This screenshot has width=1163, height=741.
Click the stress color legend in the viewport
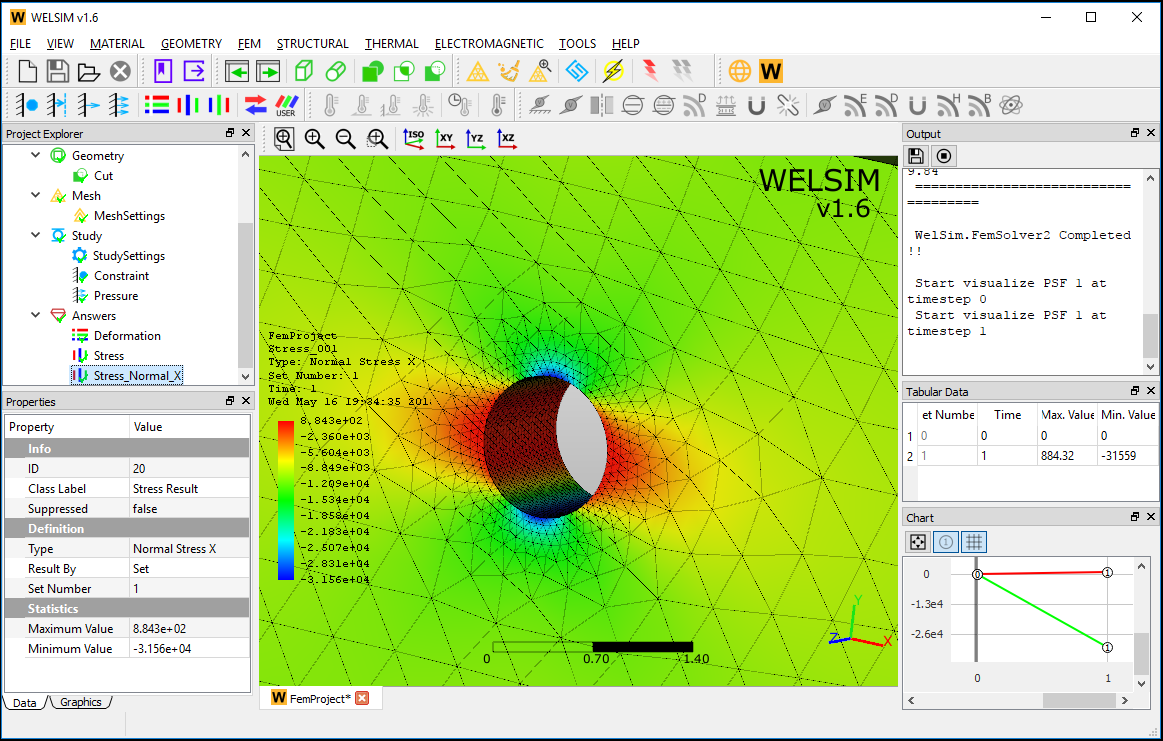point(287,495)
